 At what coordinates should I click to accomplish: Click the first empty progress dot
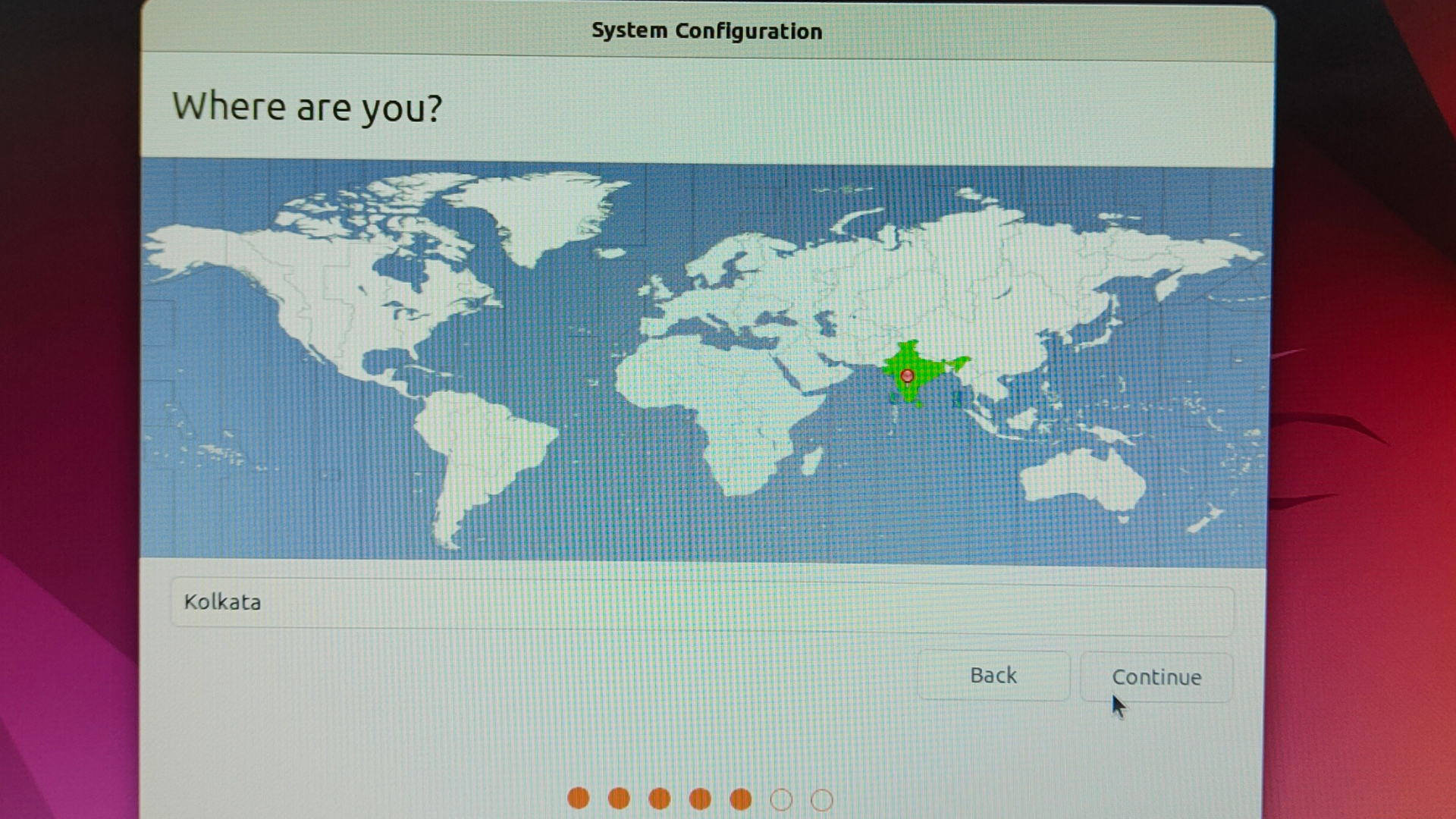[x=781, y=800]
